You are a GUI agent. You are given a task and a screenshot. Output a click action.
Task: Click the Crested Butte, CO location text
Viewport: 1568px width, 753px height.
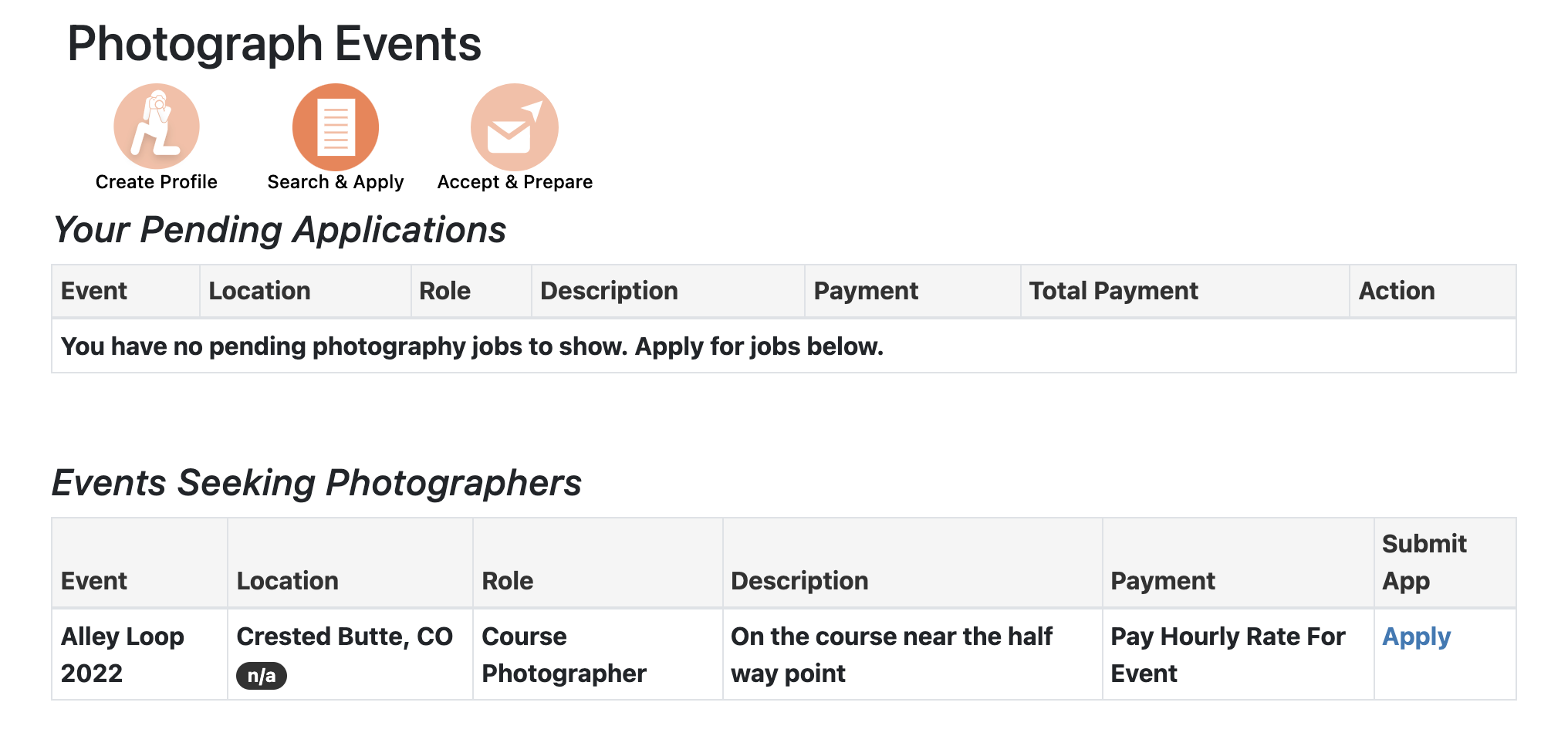coord(344,637)
